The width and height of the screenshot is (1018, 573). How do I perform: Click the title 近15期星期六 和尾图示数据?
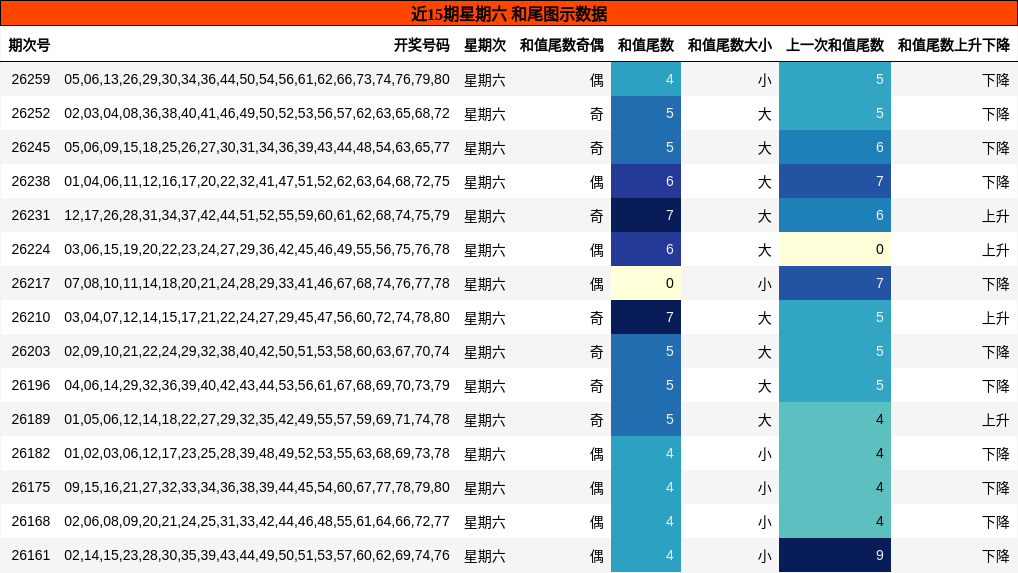509,14
